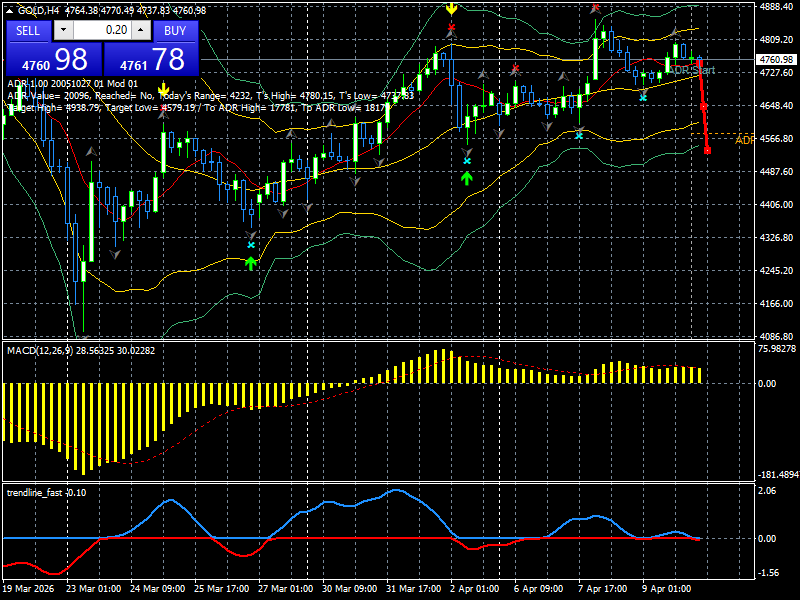The height and width of the screenshot is (600, 800).
Task: Click the current price tag 4760.98 on axis
Action: (776, 60)
